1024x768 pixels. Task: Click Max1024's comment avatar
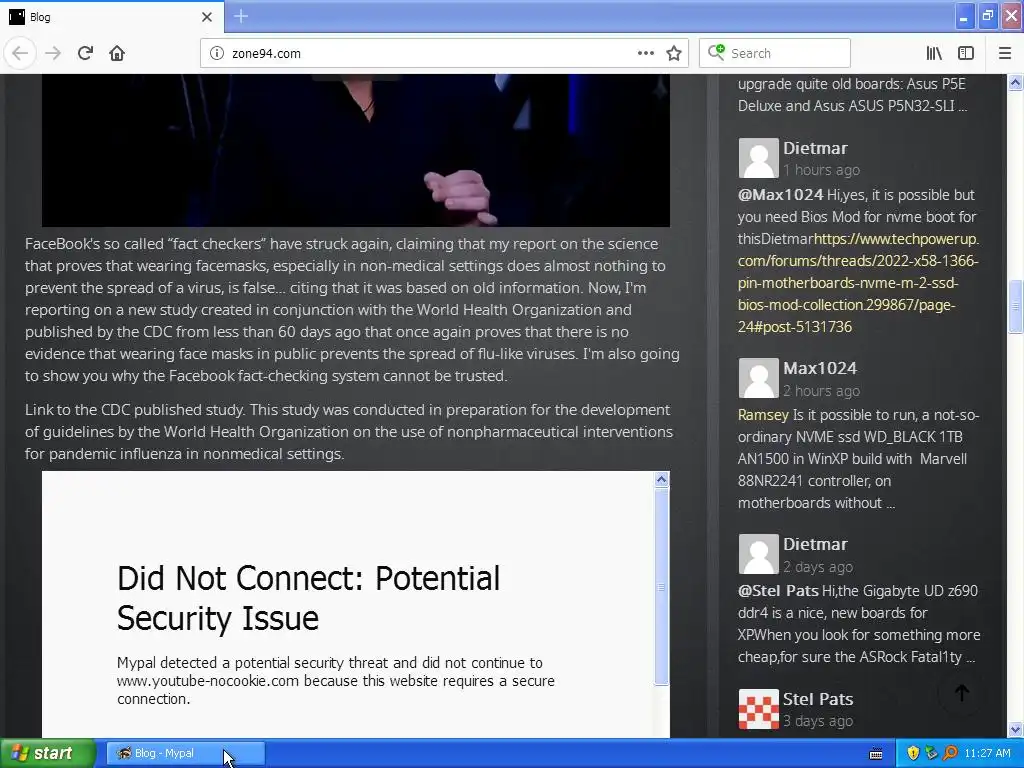(758, 377)
